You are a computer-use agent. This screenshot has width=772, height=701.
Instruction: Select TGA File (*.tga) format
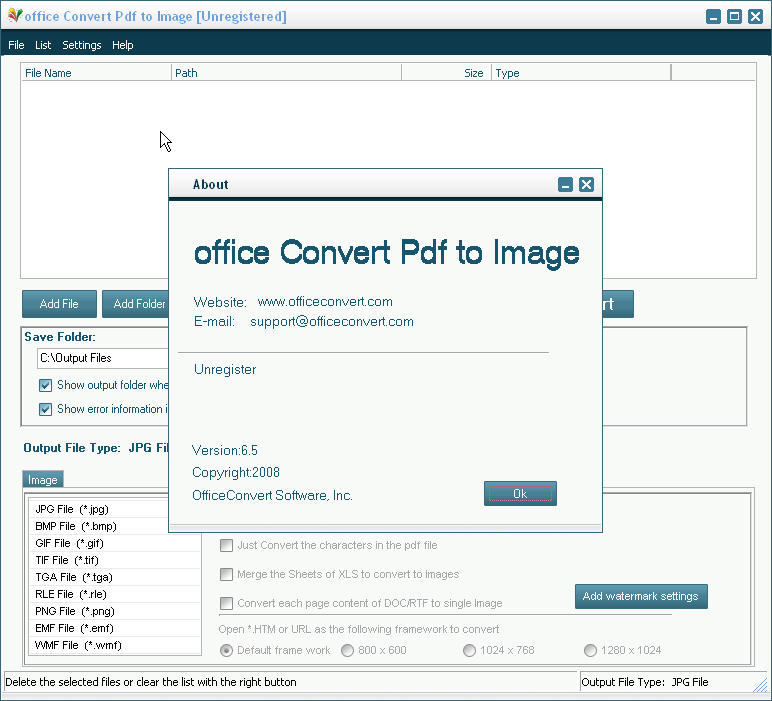[x=115, y=577]
